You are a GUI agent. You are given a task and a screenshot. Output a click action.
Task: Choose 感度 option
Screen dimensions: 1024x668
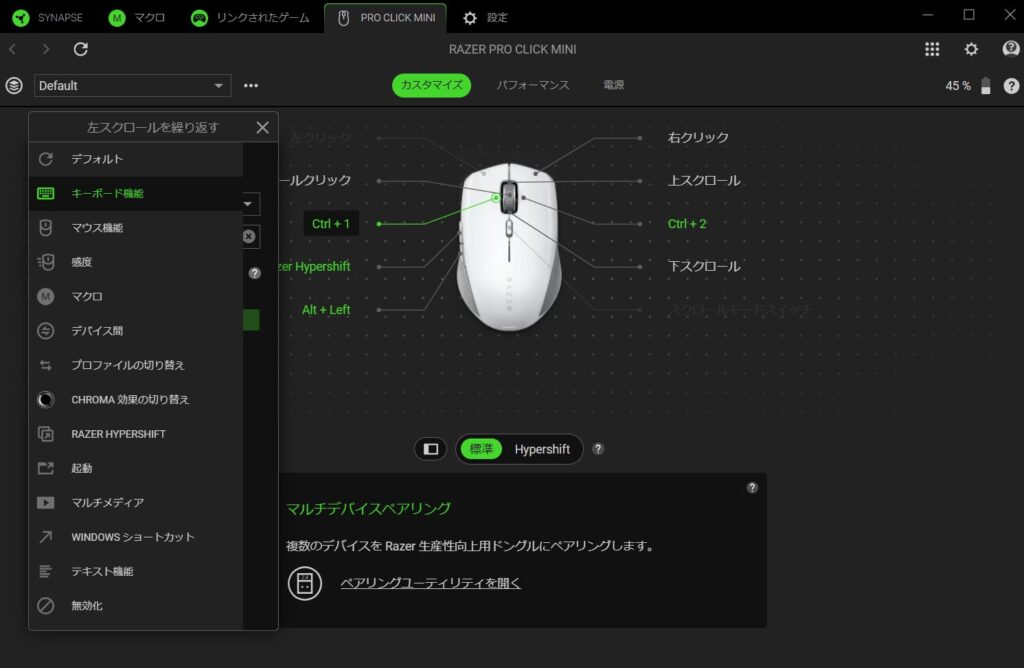click(136, 262)
